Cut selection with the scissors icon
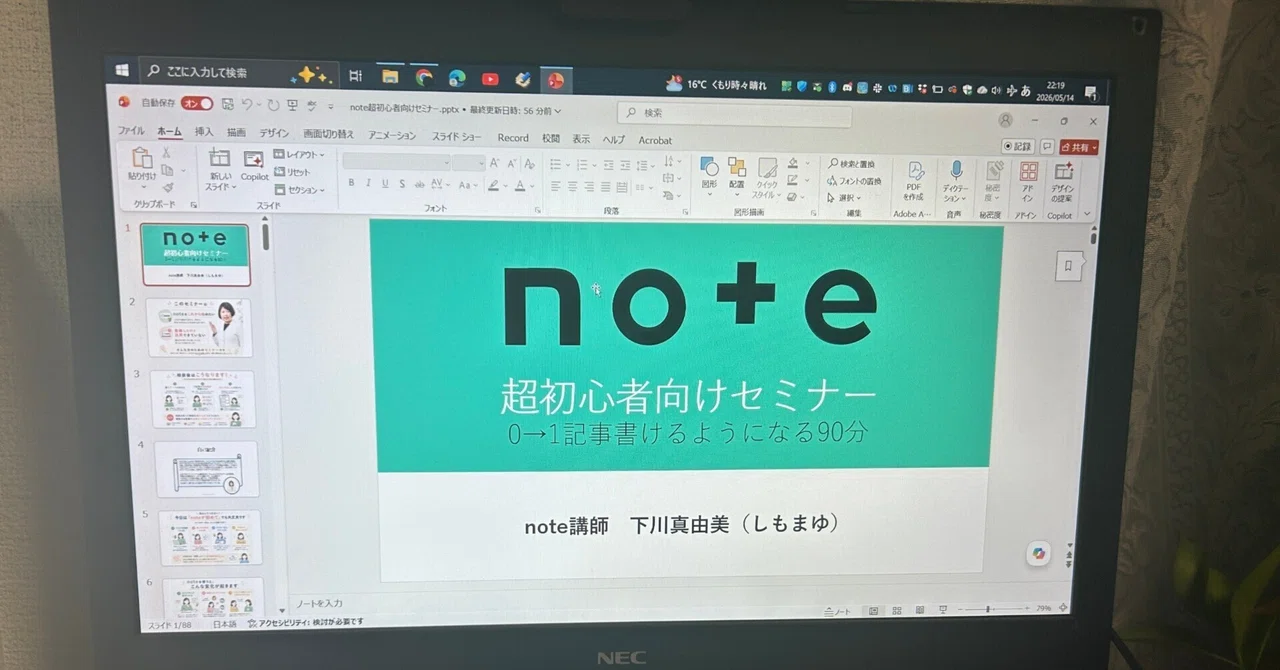This screenshot has width=1280, height=670. 166,153
